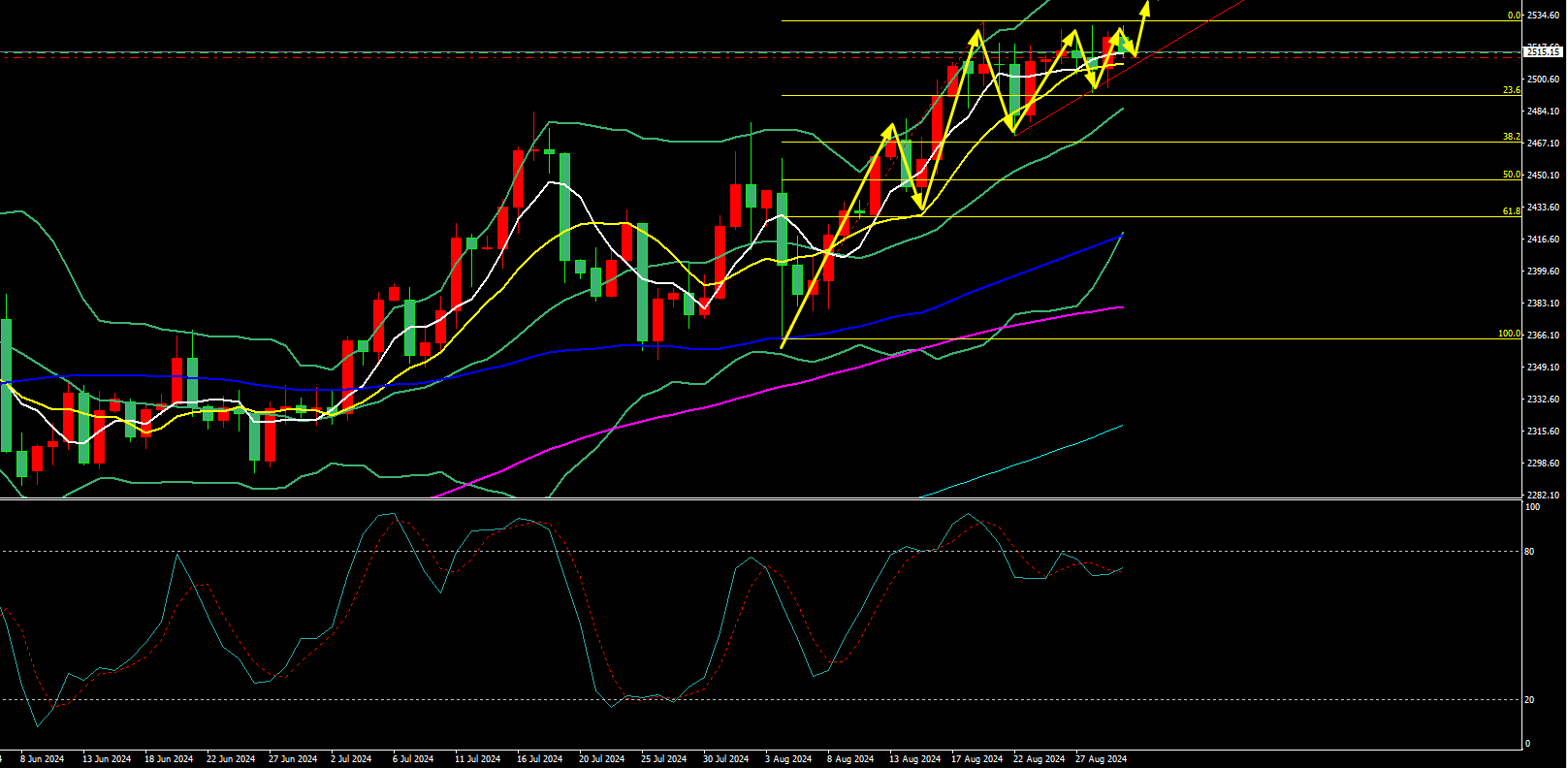The height and width of the screenshot is (768, 1568).
Task: Select the Fibonacci 61.8 level label
Action: click(x=1512, y=211)
